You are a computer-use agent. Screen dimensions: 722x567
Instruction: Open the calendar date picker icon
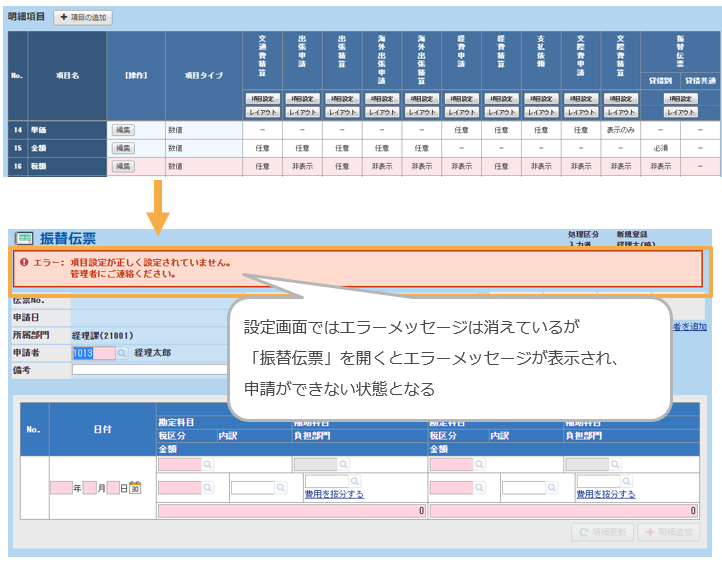coord(135,488)
